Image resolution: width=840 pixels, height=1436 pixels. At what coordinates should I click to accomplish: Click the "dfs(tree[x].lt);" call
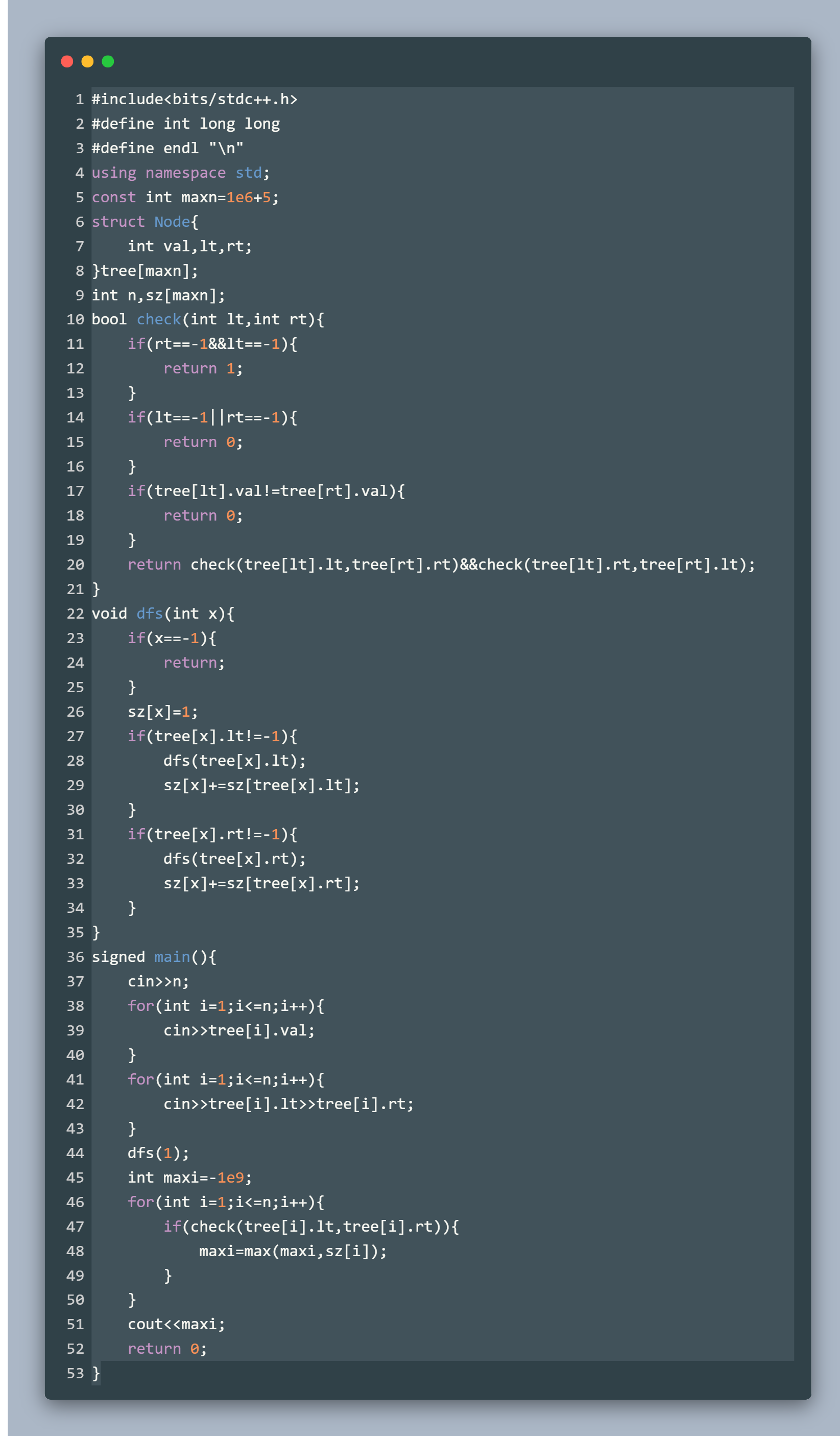(235, 760)
